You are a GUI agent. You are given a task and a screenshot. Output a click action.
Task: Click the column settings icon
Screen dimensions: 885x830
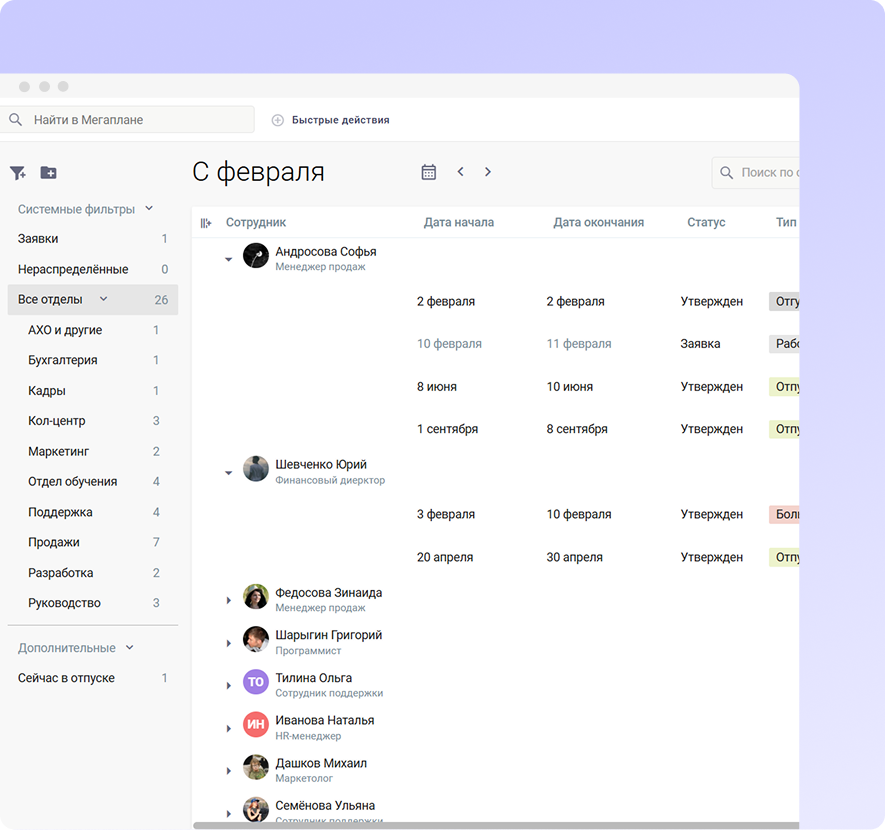click(x=206, y=223)
